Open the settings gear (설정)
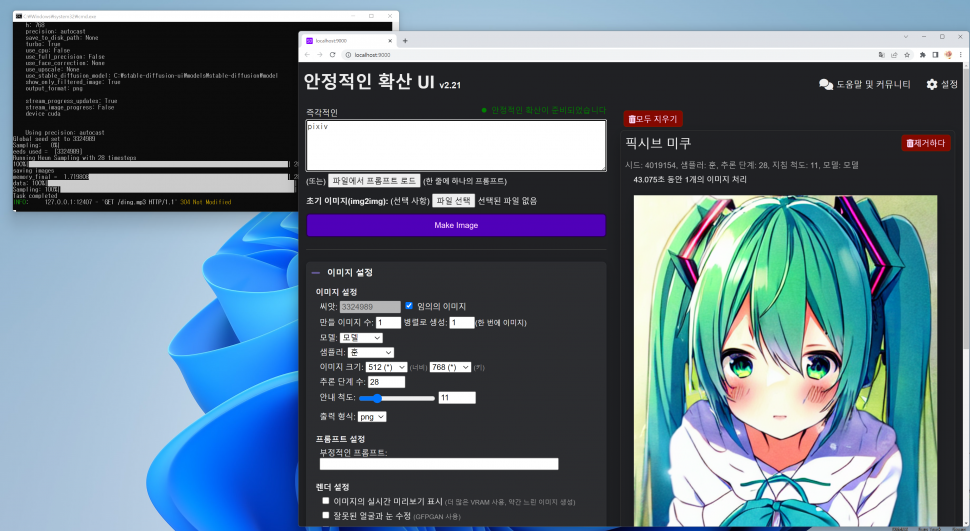Screen dimensions: 970x531 click(x=942, y=84)
